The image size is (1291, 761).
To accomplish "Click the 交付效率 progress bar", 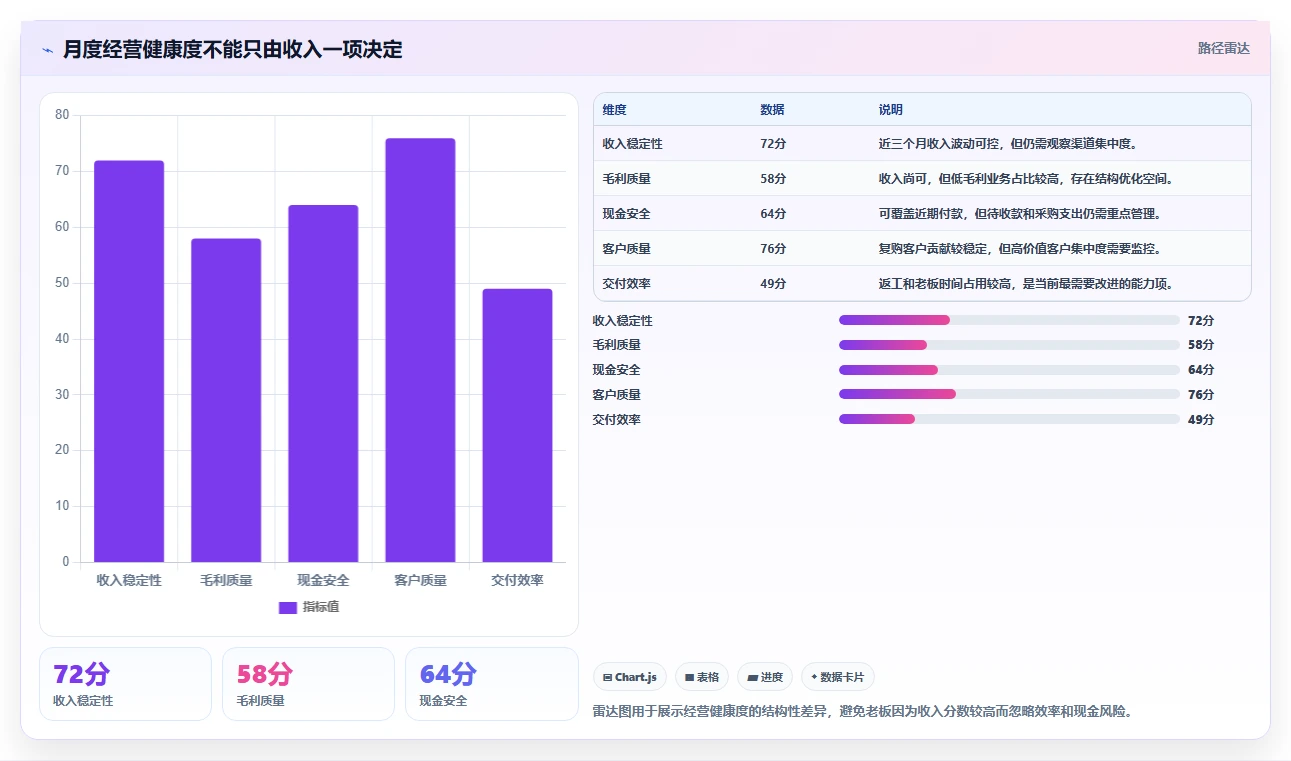I will [1009, 419].
